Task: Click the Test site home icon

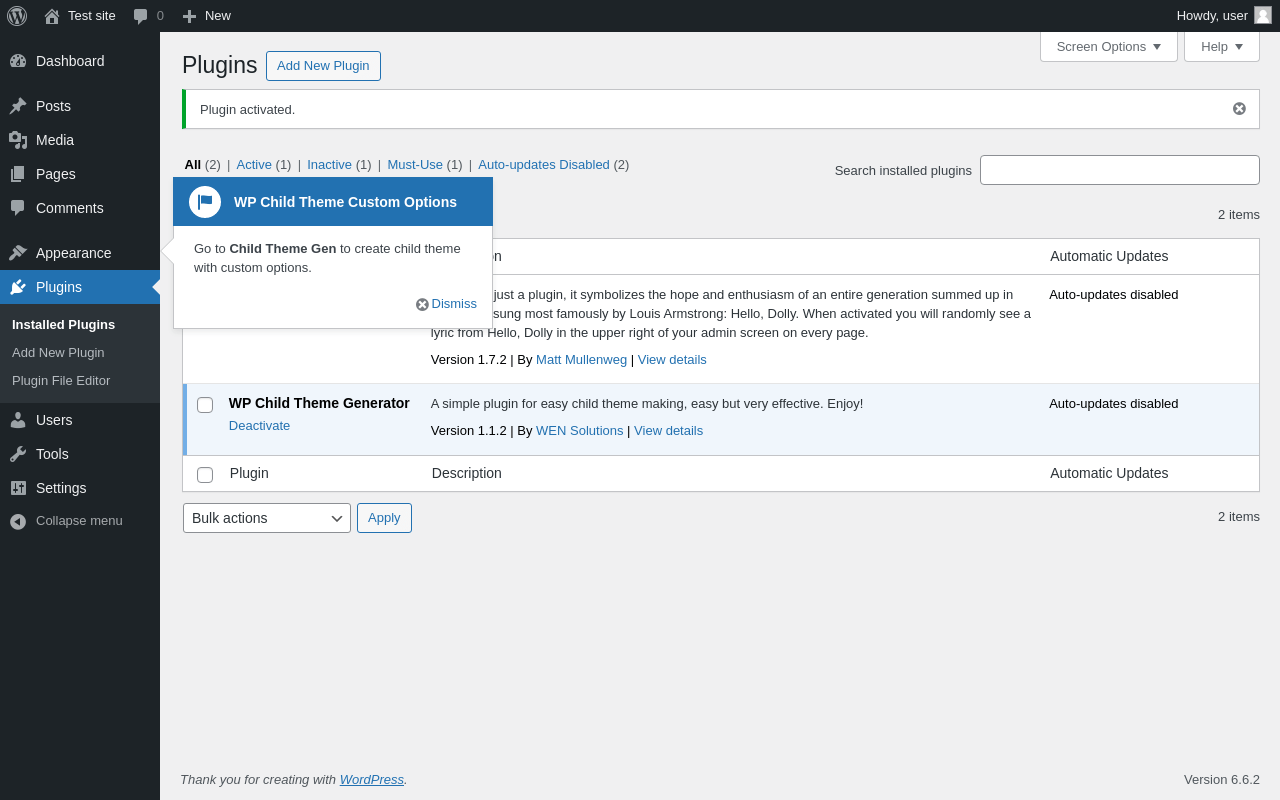Action: pos(52,16)
